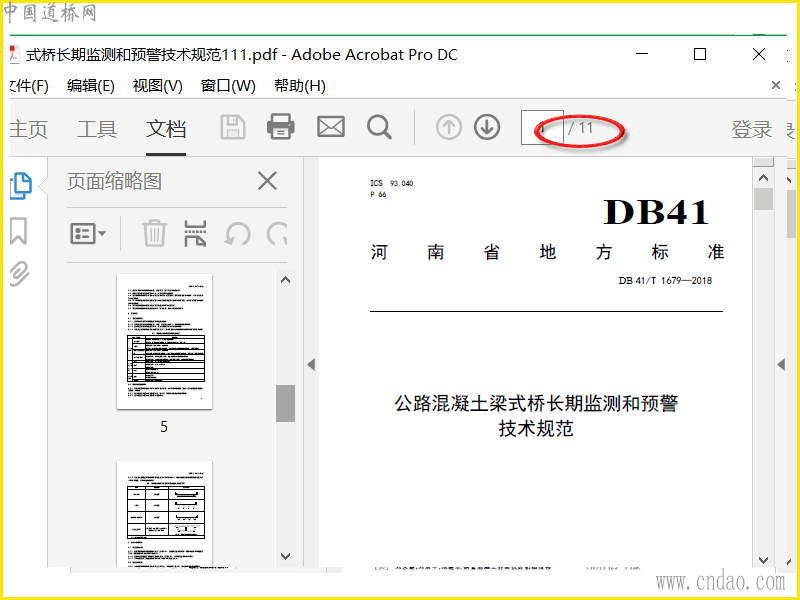Switch to the 工具 tab
Viewport: 800px width, 600px height.
[x=97, y=129]
